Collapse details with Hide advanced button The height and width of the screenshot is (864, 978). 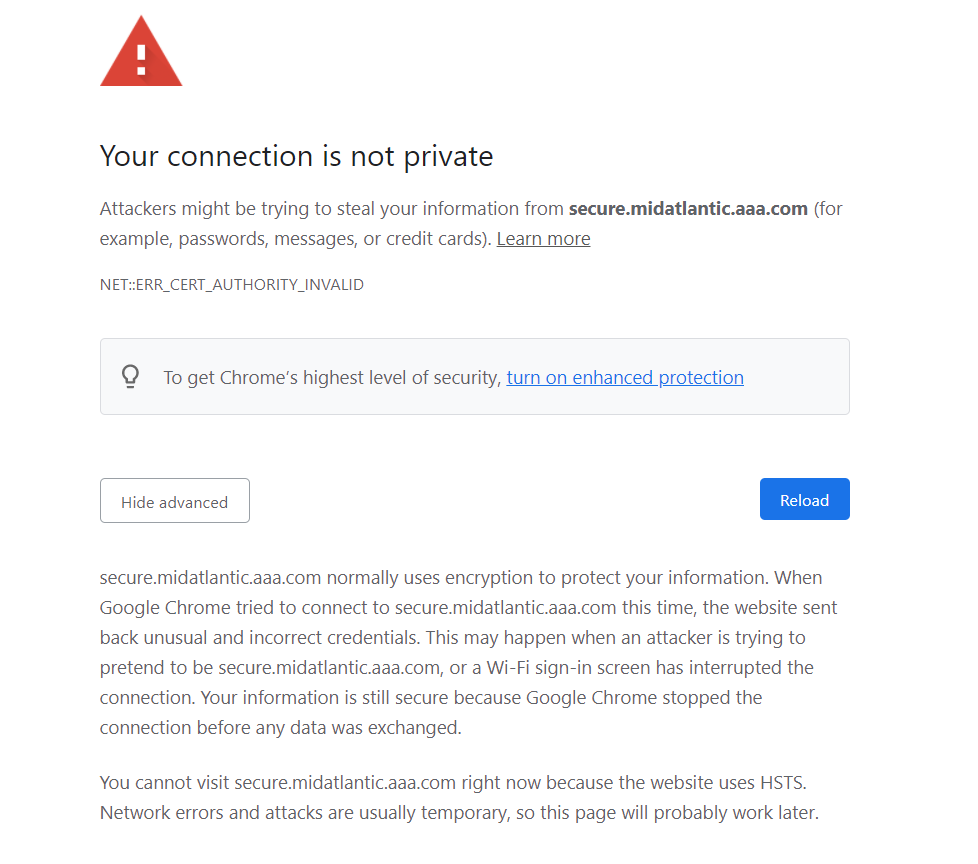pyautogui.click(x=175, y=501)
